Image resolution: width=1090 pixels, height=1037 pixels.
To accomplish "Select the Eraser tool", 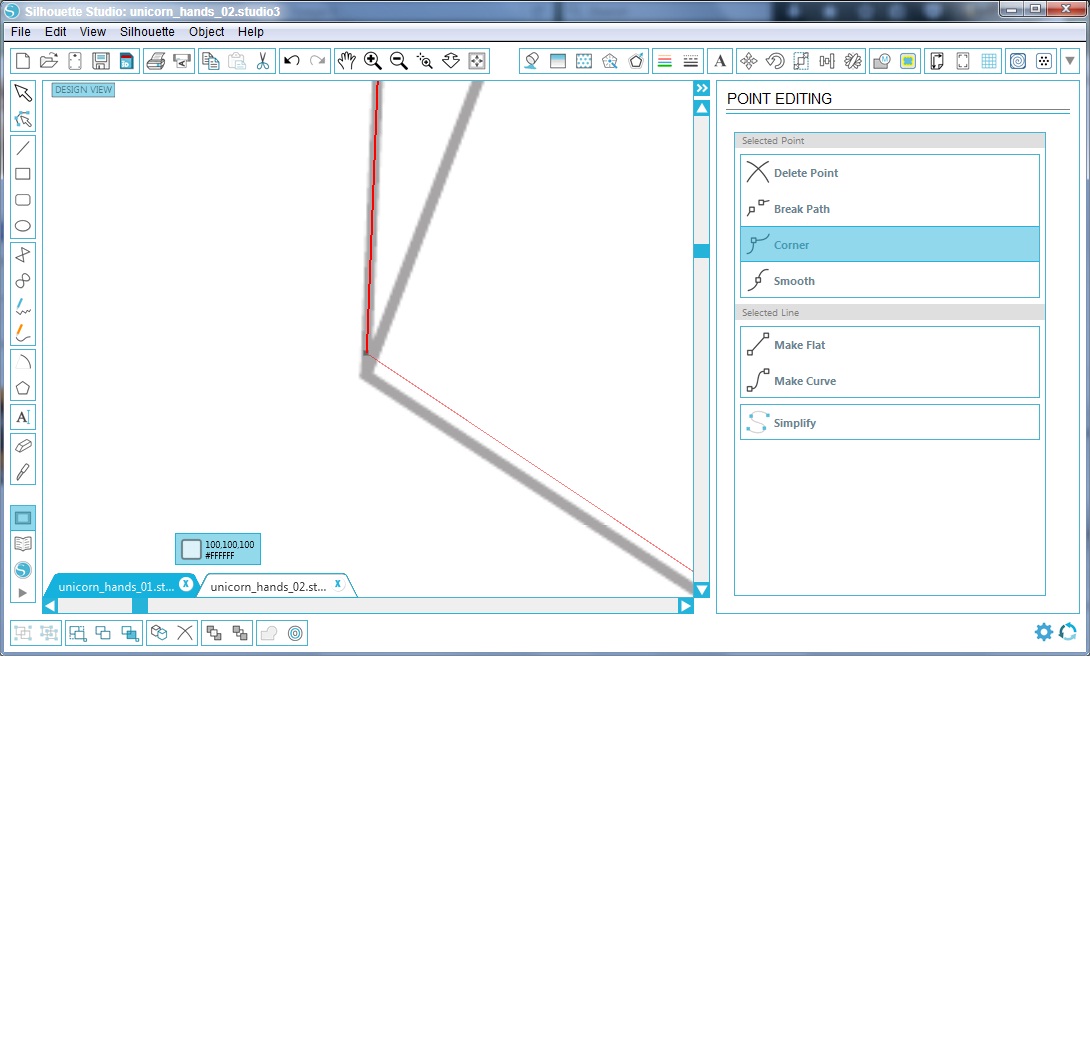I will coord(23,446).
